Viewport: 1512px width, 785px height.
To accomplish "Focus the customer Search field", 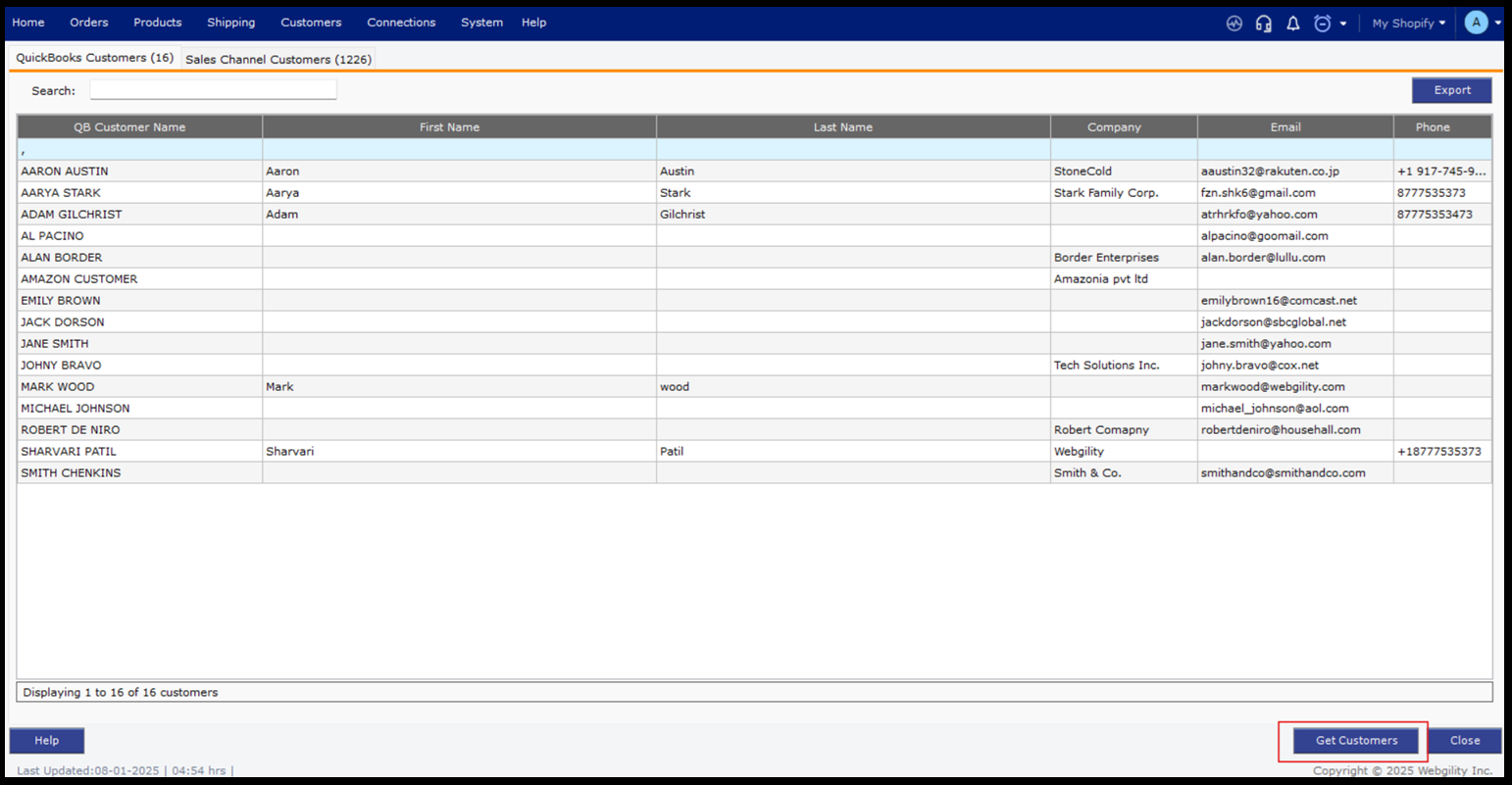I will (213, 90).
